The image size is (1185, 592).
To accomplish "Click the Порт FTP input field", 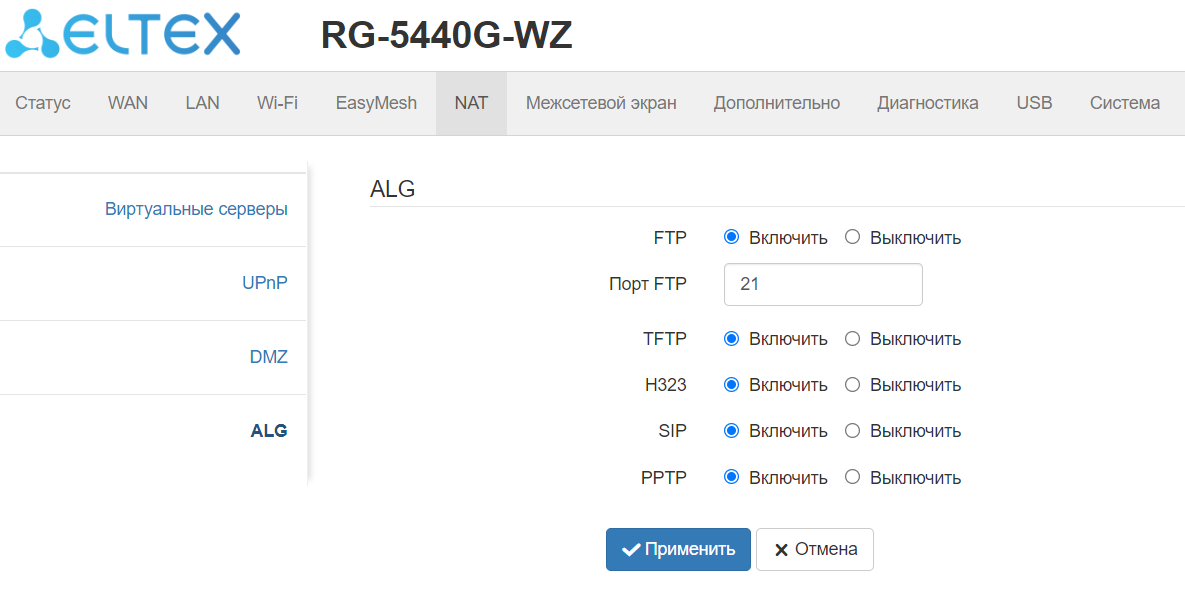I will 822,284.
